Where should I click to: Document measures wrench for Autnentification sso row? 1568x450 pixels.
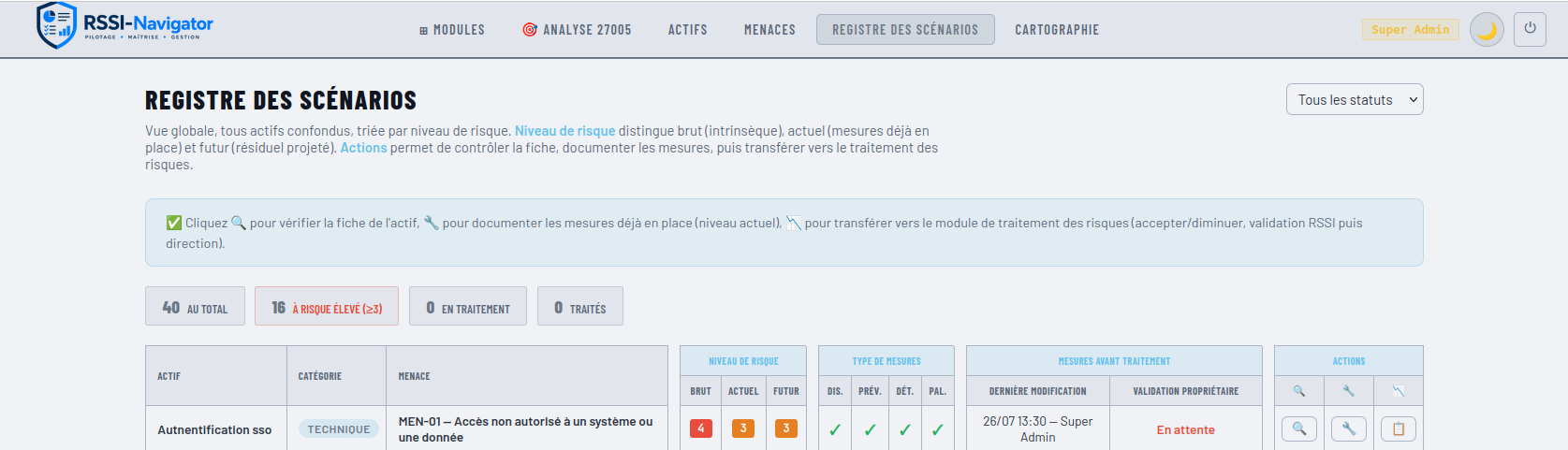[x=1349, y=428]
